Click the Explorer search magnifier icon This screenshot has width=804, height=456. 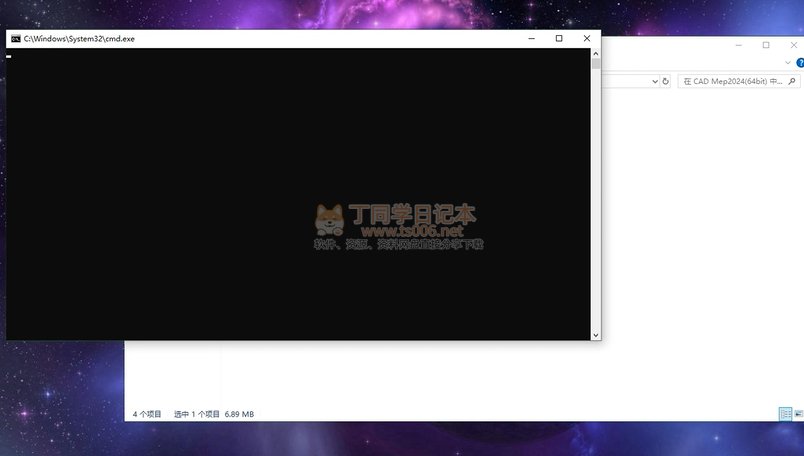pos(792,82)
